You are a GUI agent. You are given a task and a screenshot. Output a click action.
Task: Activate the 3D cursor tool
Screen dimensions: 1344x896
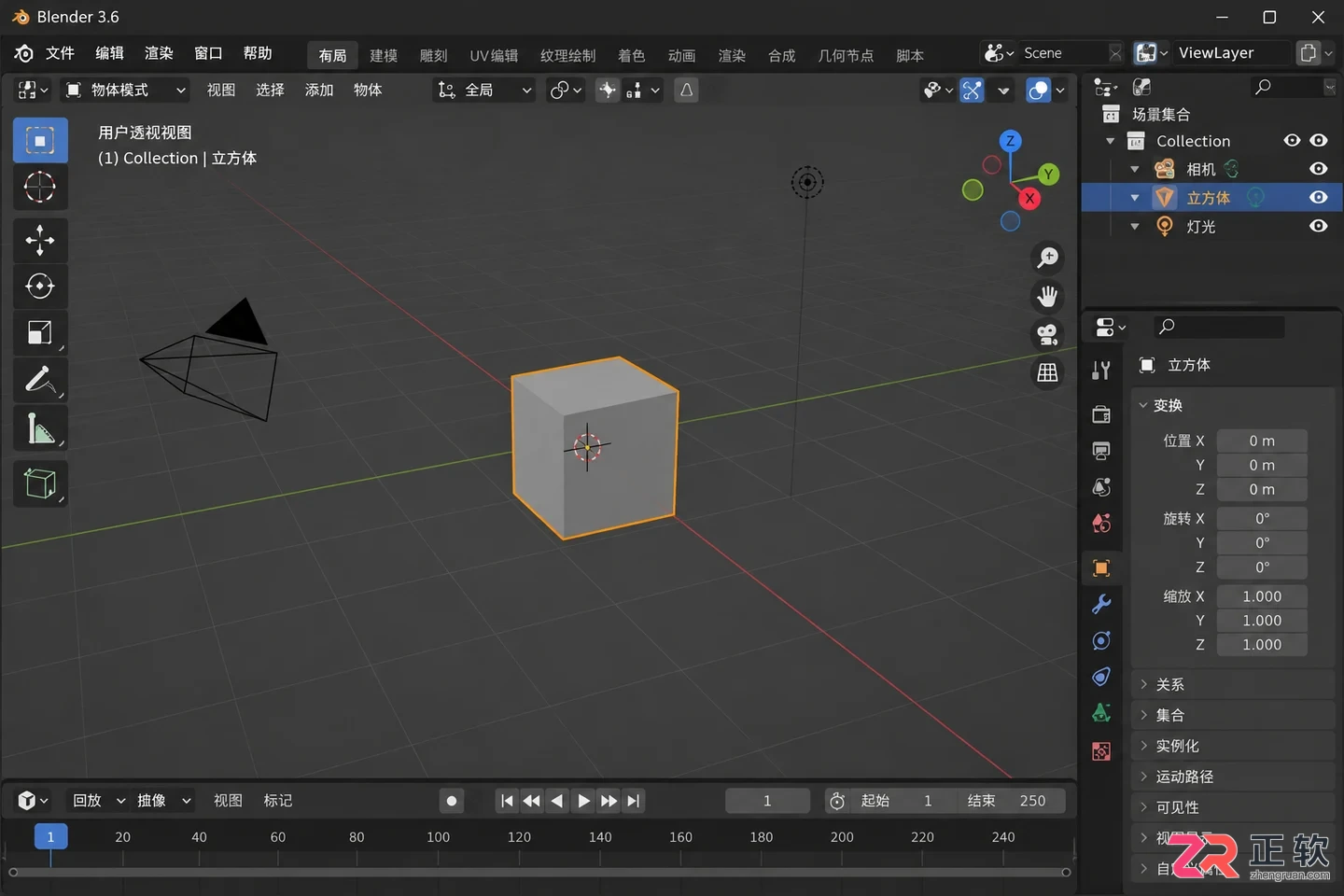point(40,188)
